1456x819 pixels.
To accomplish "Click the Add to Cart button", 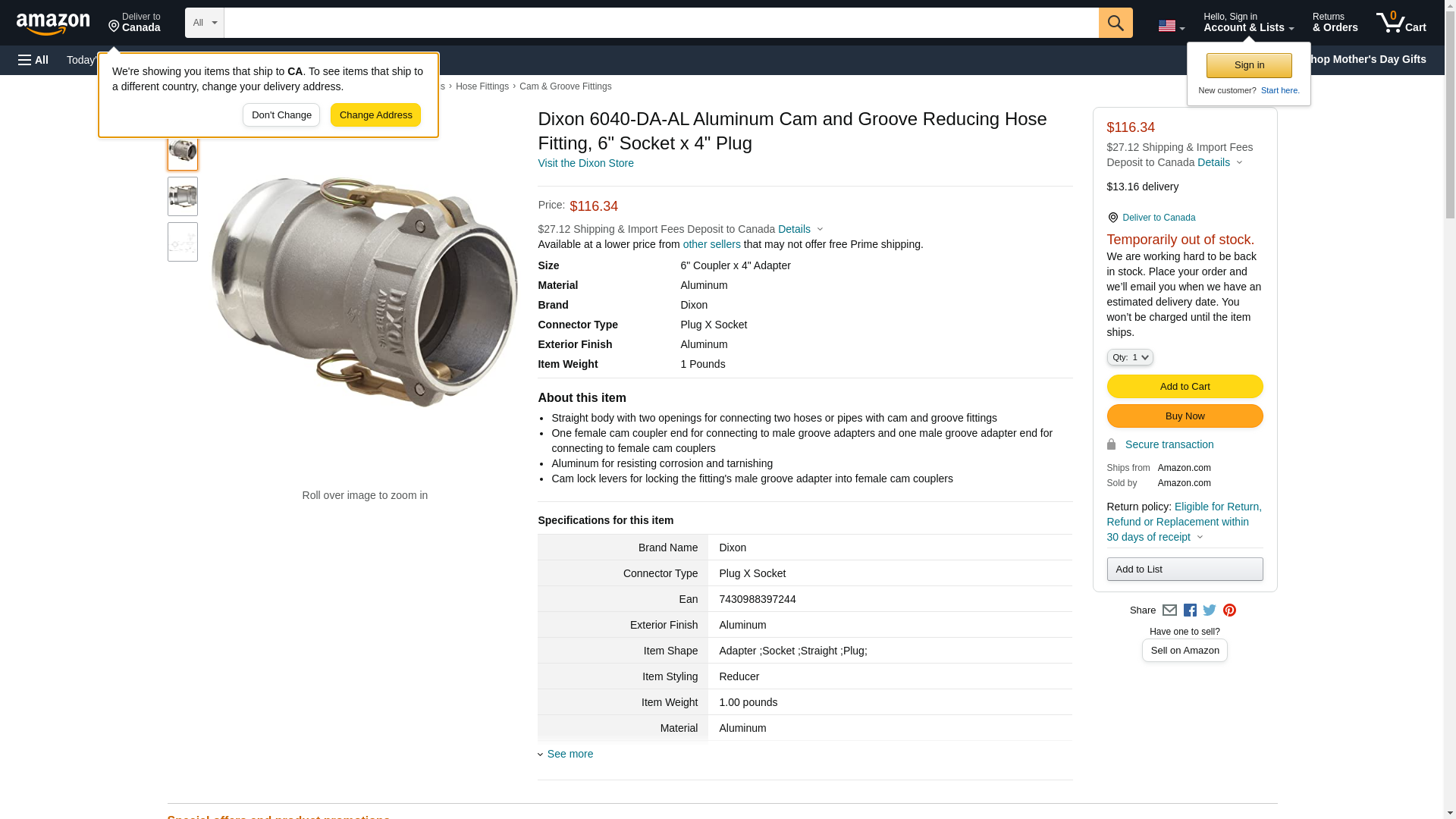I will pyautogui.click(x=1185, y=386).
